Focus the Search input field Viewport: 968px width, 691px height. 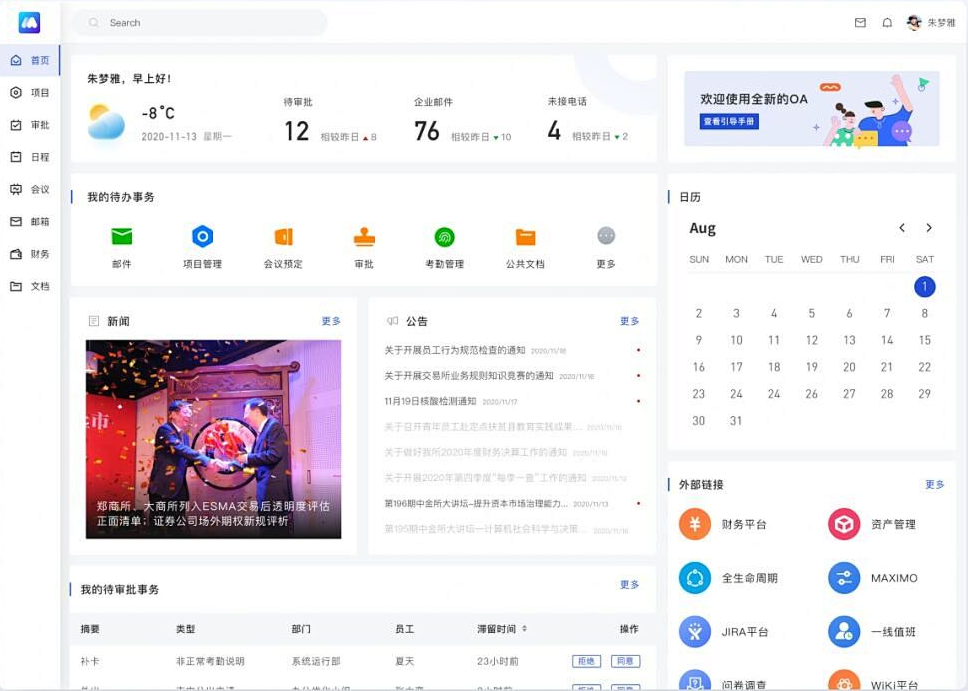pyautogui.click(x=200, y=23)
